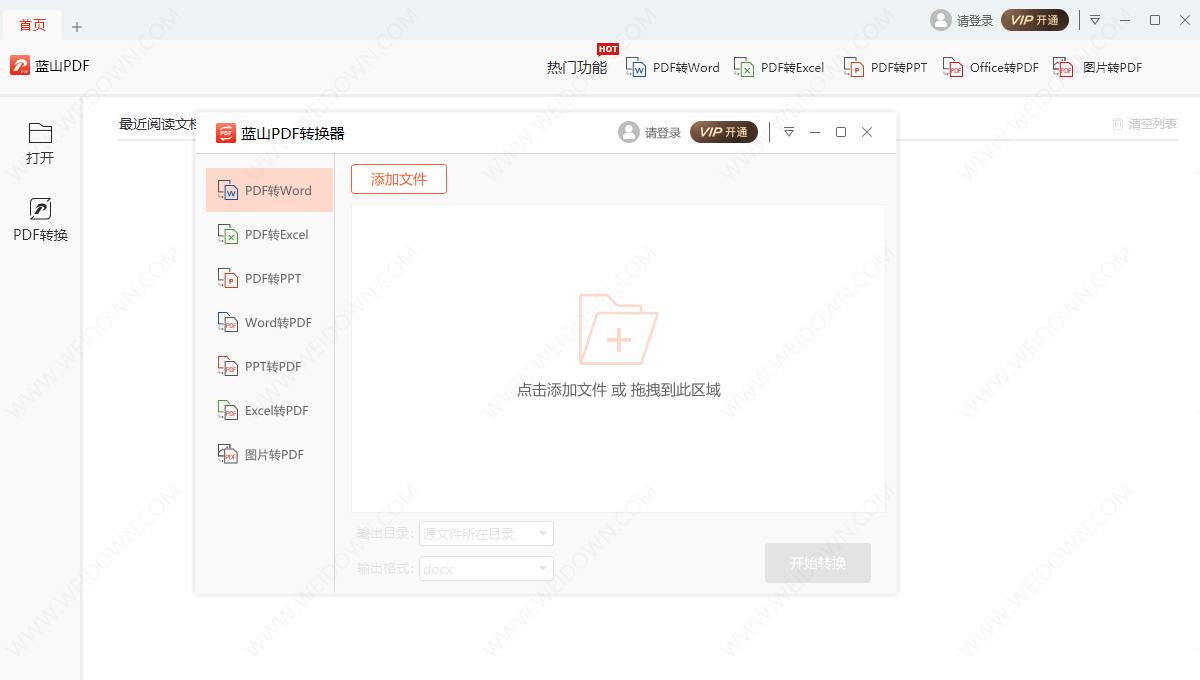Screen dimensions: 1200x680
Task: Select Excel转PDF in converter sidebar
Action: (269, 410)
